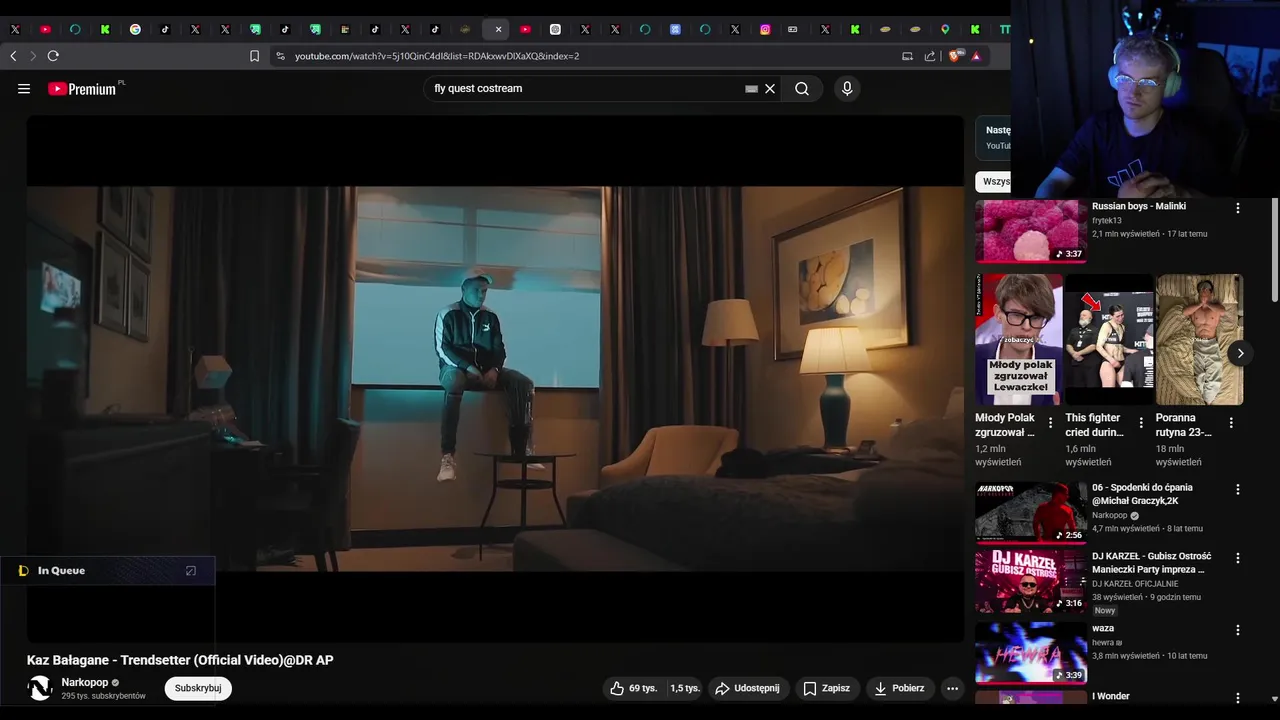Open Poranna rutyna short thumbnail

tap(1199, 339)
